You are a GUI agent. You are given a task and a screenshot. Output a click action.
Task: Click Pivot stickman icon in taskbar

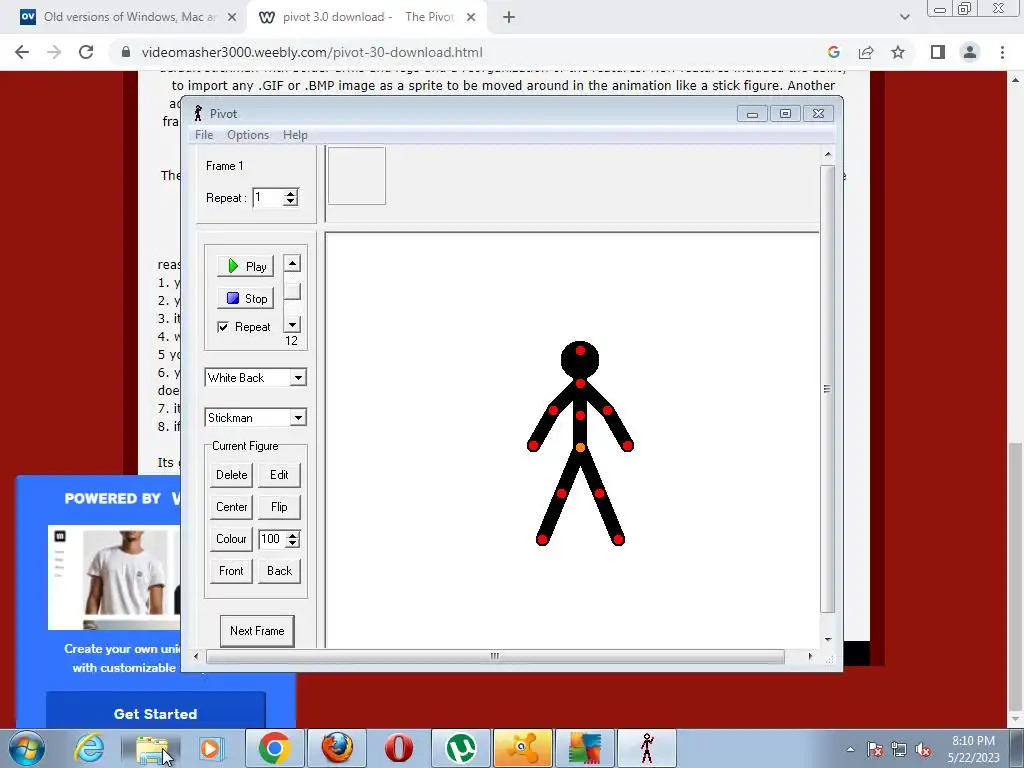tap(647, 748)
